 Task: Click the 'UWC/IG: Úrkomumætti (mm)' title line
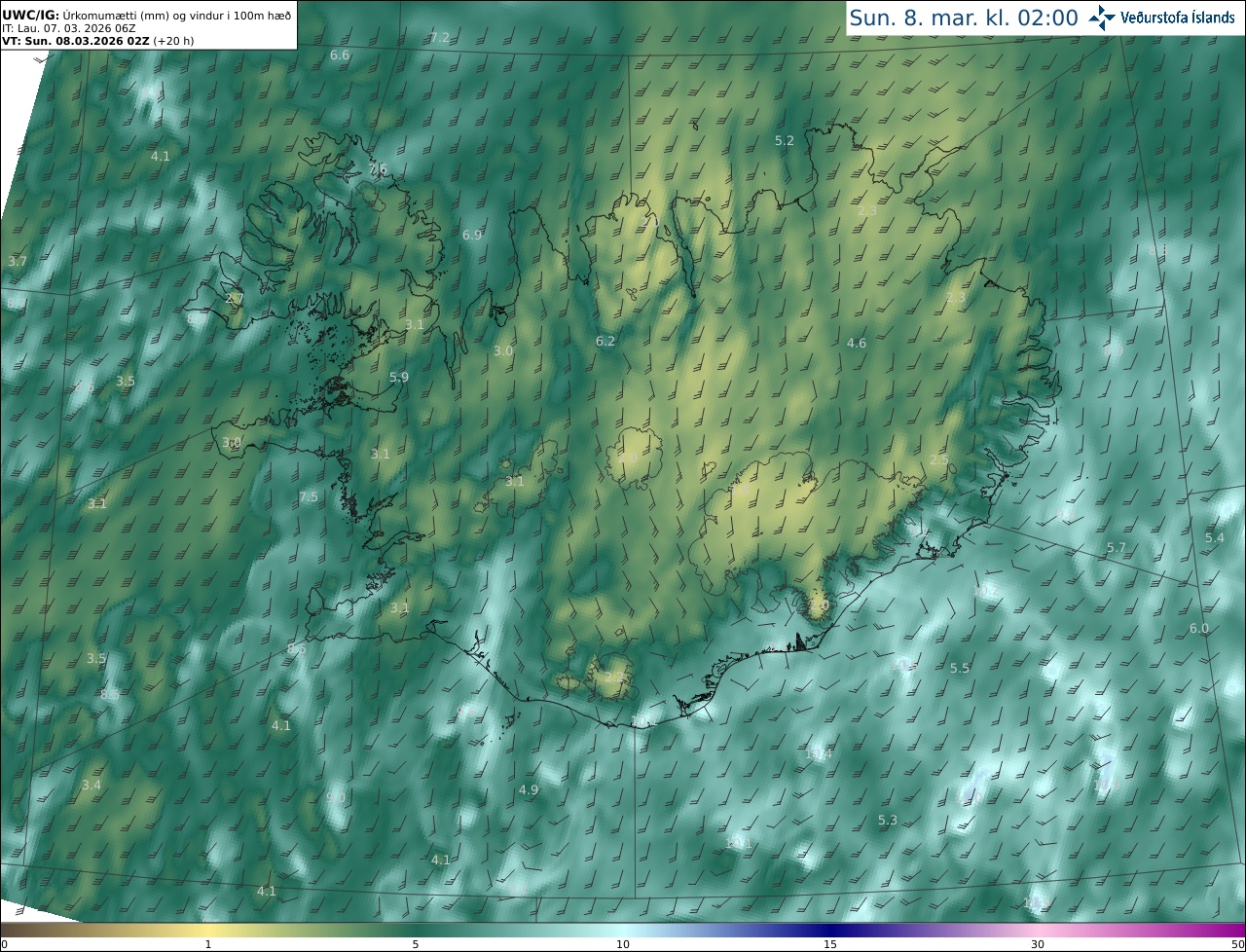pyautogui.click(x=147, y=15)
